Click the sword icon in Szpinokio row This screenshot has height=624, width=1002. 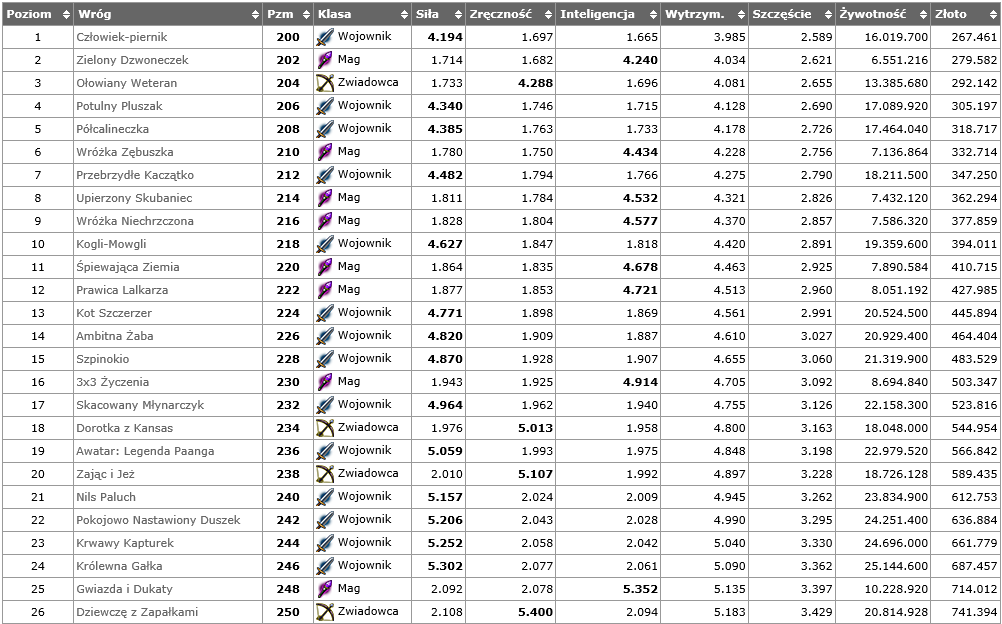click(325, 359)
